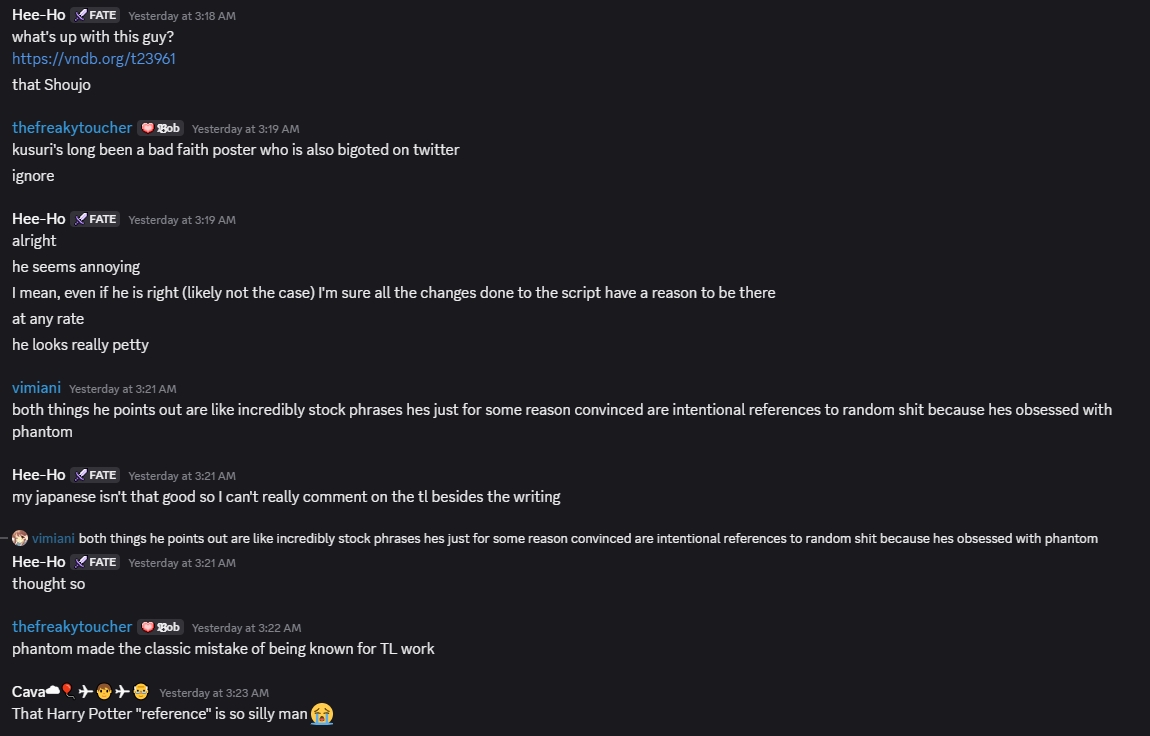The height and width of the screenshot is (736, 1150).
Task: Click vimiani's small avatar in the reply preview
Action: point(20,538)
